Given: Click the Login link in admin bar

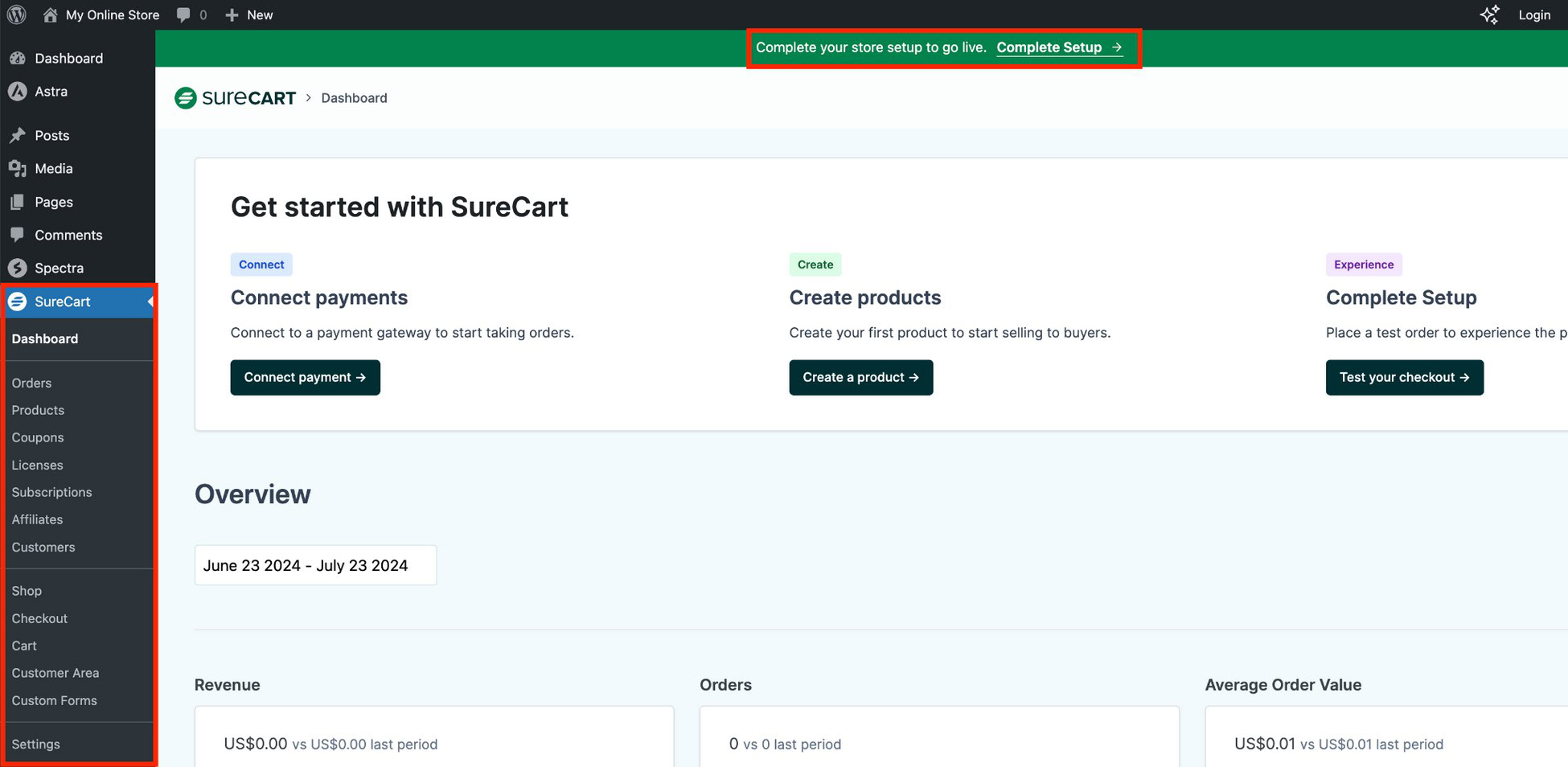Looking at the screenshot, I should [1534, 14].
